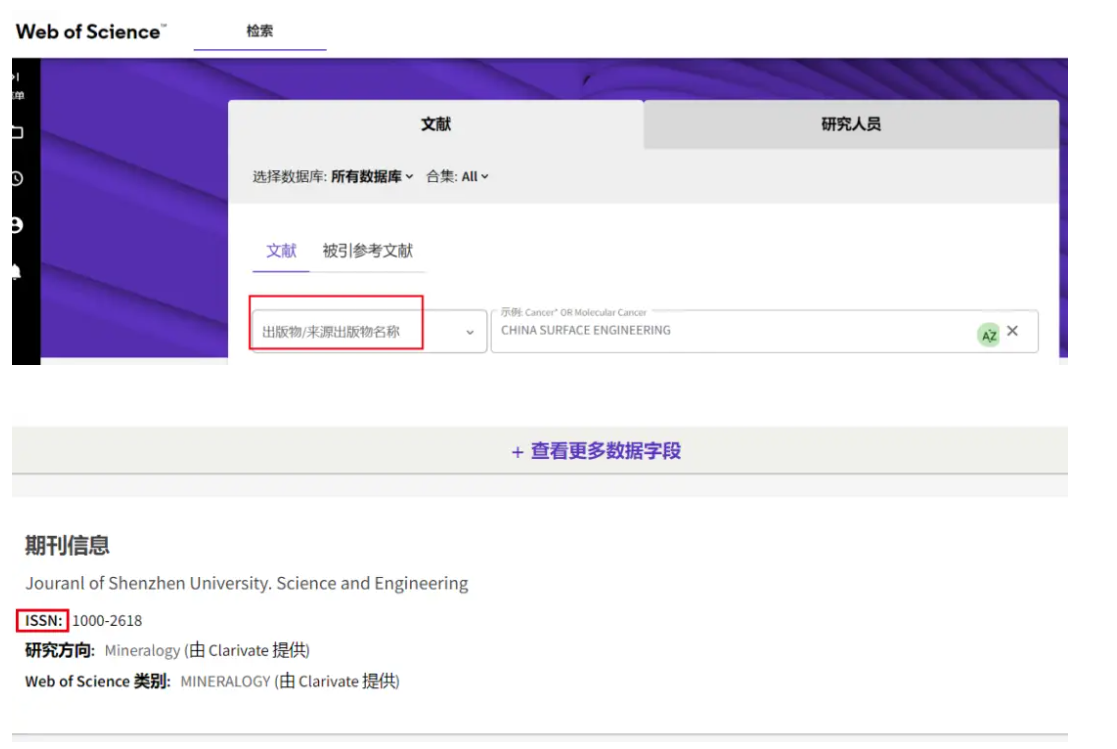Click the CHINA SURFACE ENGINEERING search input
The width and height of the screenshot is (1117, 749).
(x=730, y=331)
